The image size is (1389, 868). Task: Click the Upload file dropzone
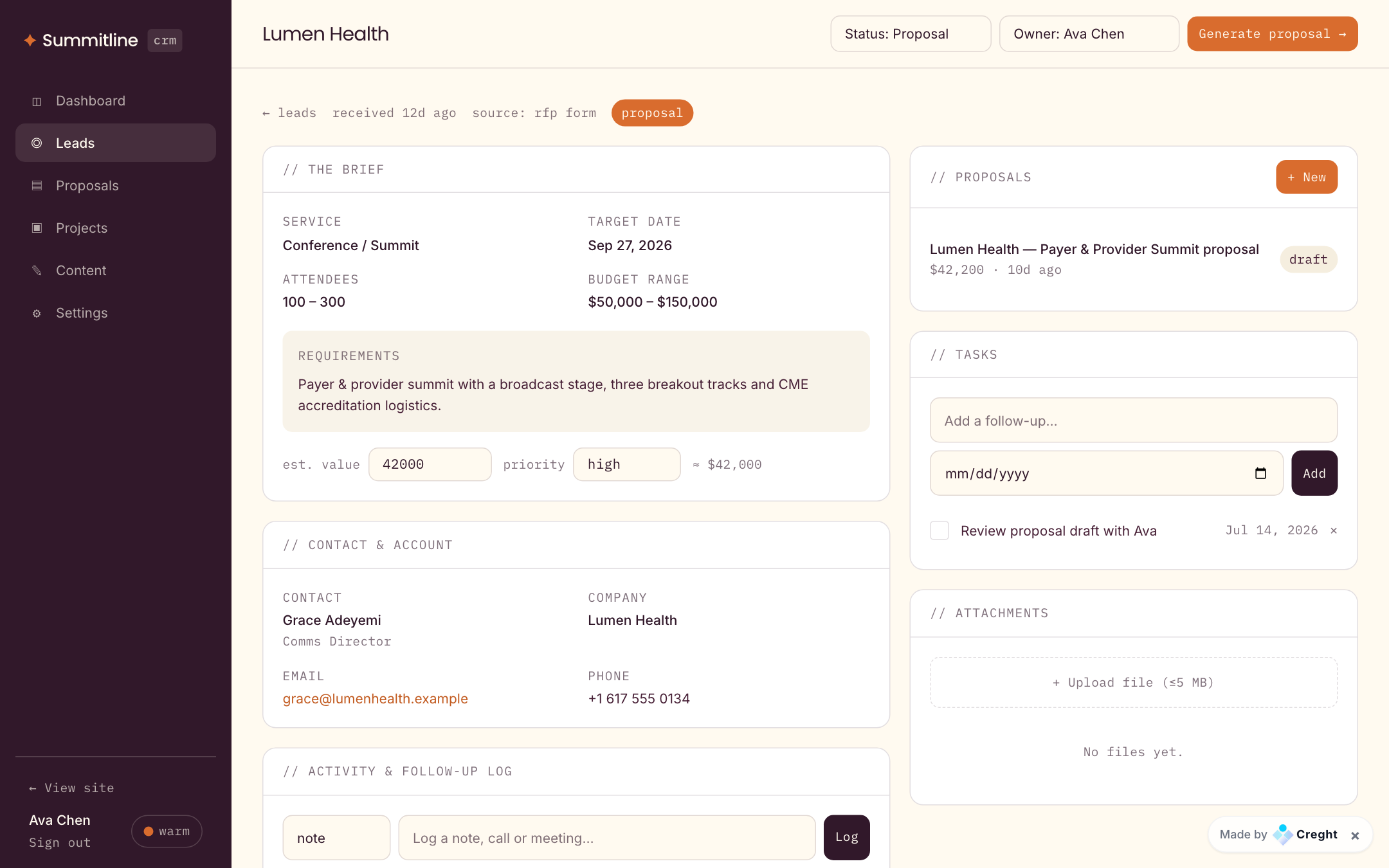click(x=1134, y=683)
